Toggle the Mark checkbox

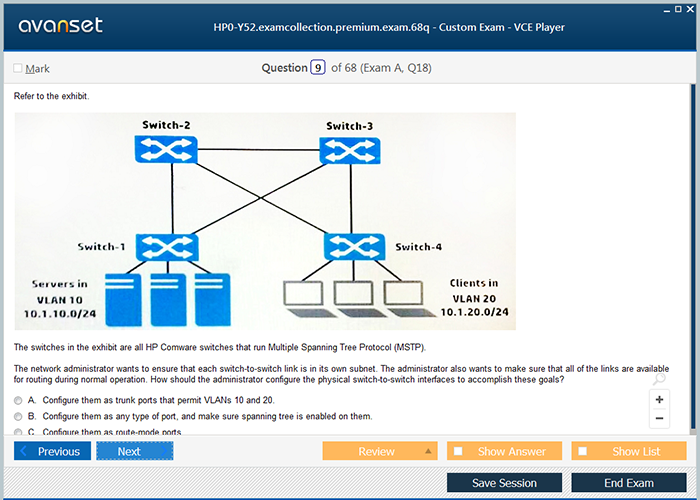tap(18, 69)
